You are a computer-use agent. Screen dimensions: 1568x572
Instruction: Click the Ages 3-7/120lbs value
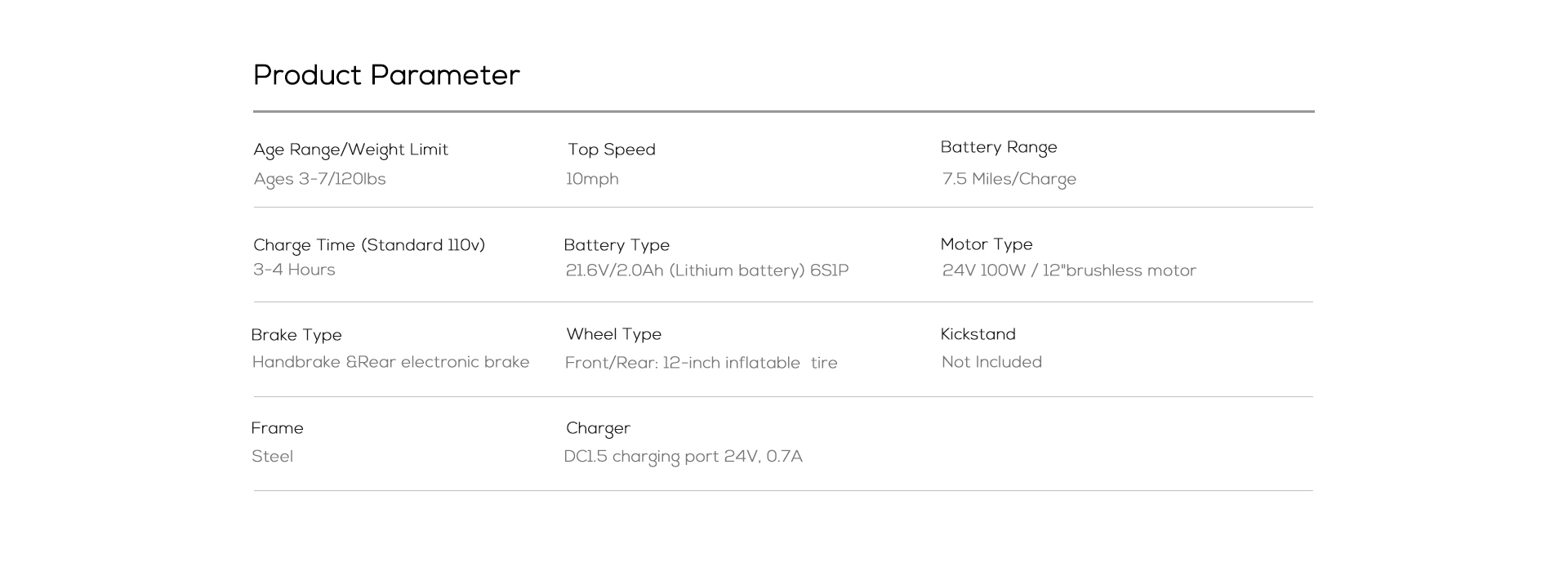tap(319, 179)
